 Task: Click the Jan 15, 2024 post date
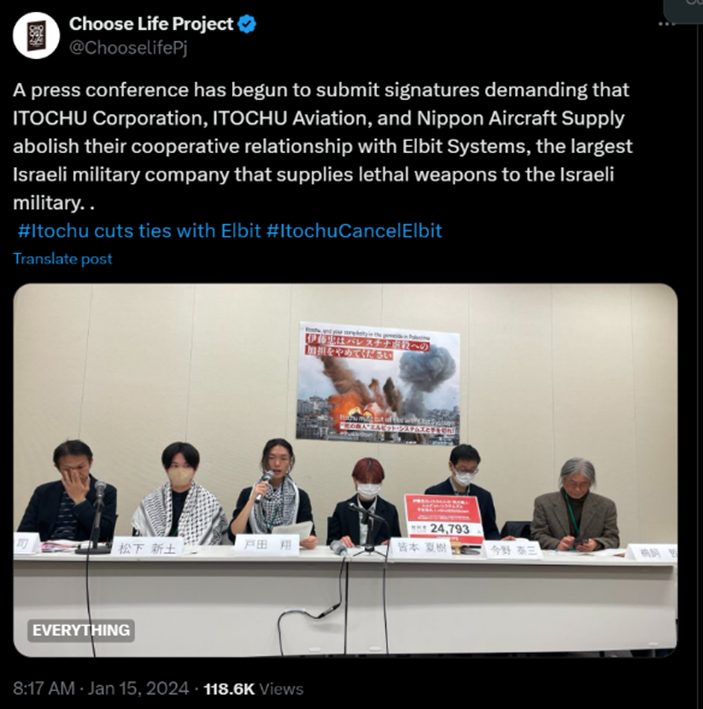pos(138,689)
